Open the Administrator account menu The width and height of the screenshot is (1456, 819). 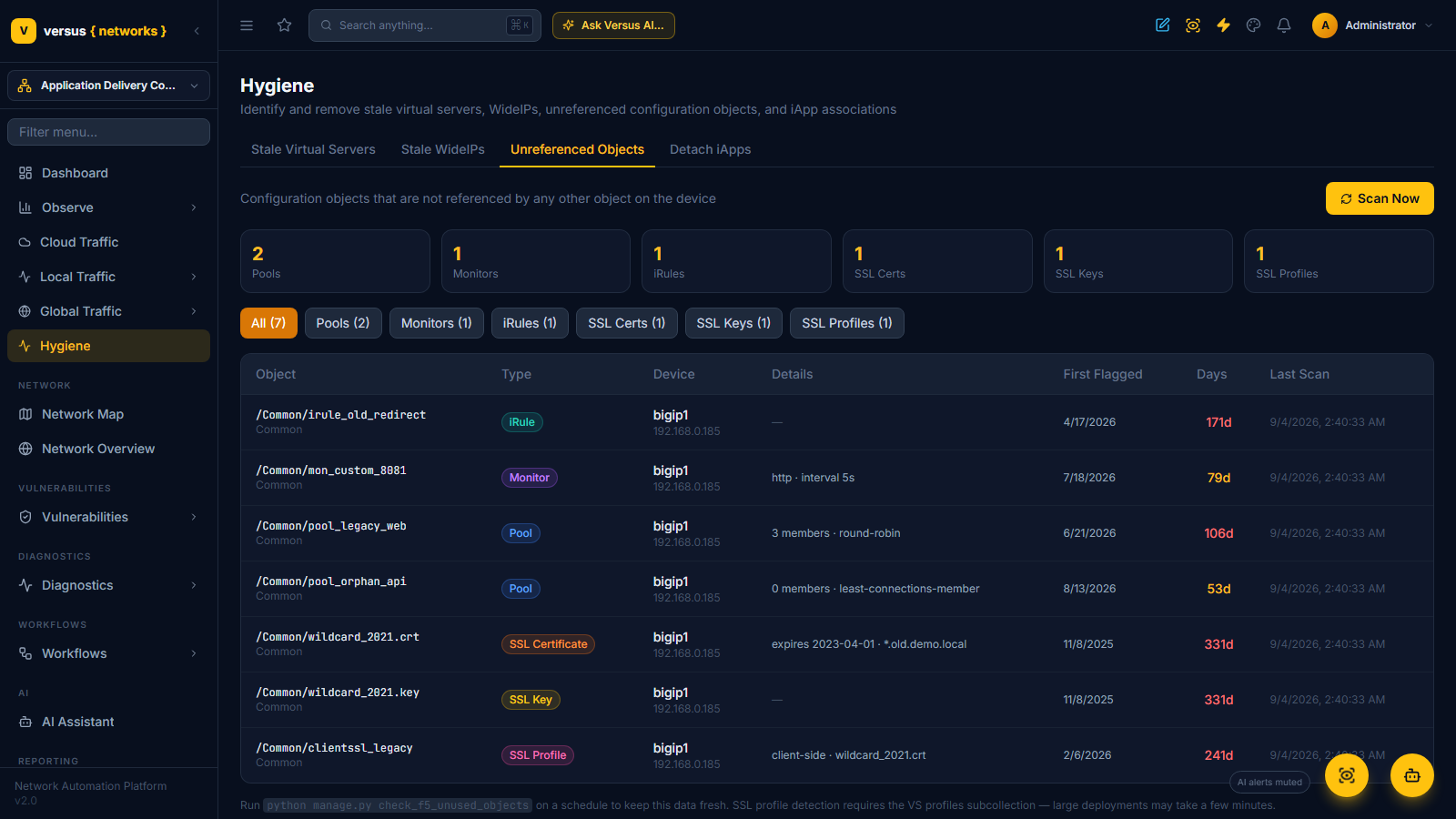(x=1373, y=25)
